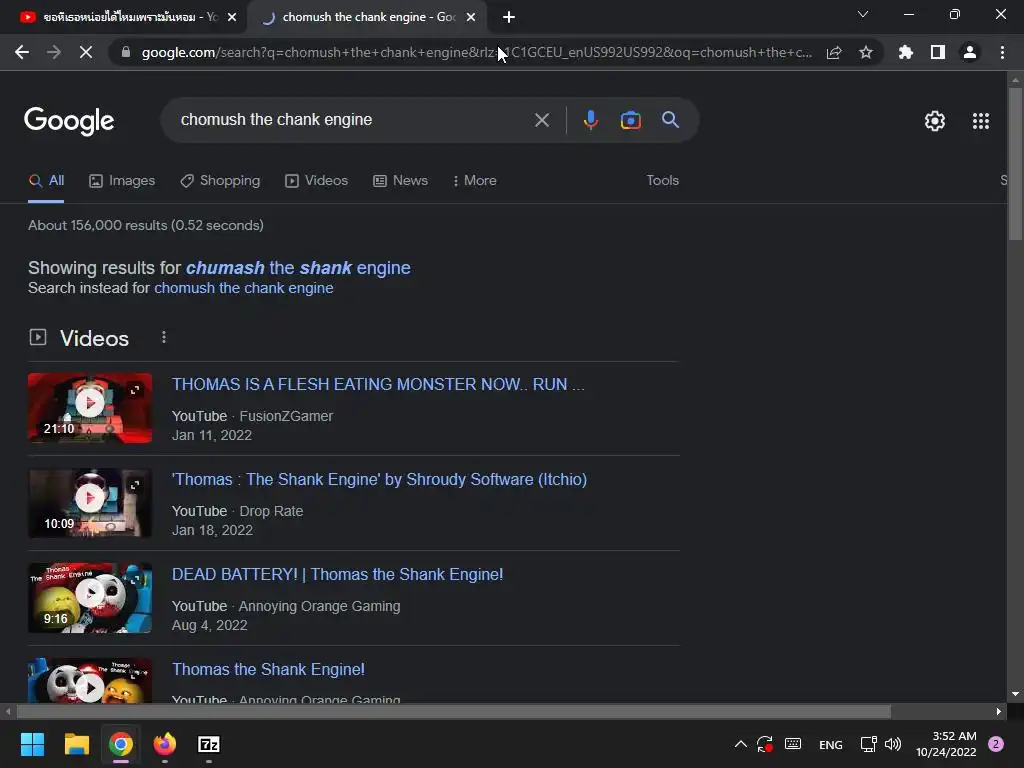Switch to the Videos tab
The image size is (1024, 768).
pyautogui.click(x=317, y=181)
